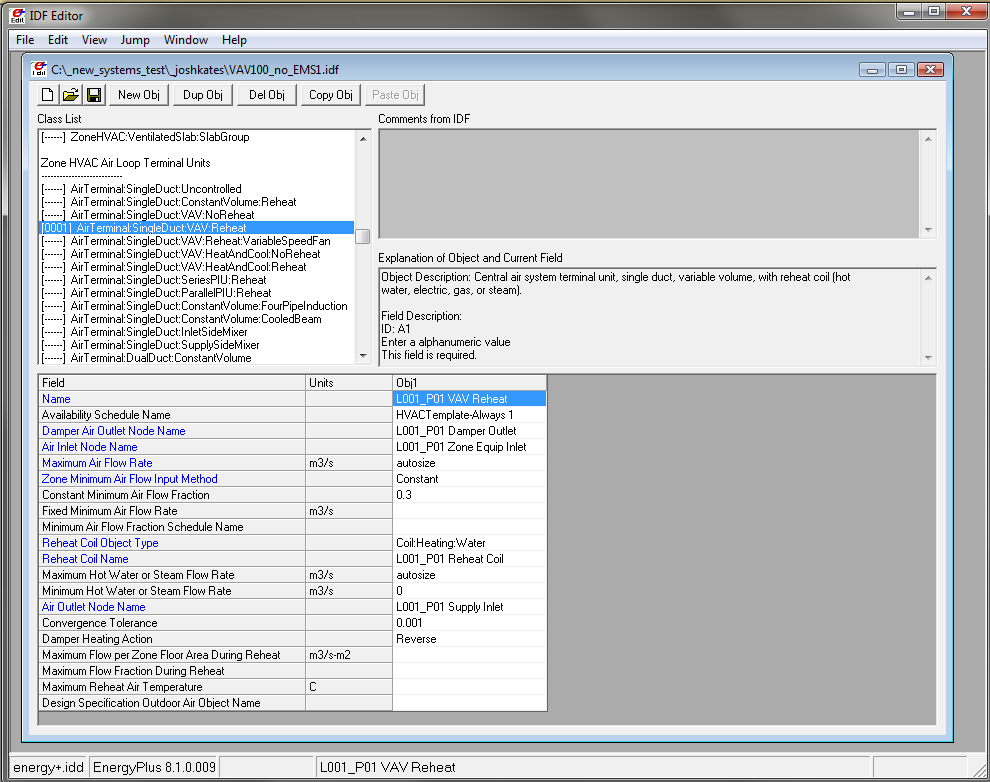Select AirTerminal:SingleDuct:ConstantVolume:FourPipeInduction class

[194, 306]
